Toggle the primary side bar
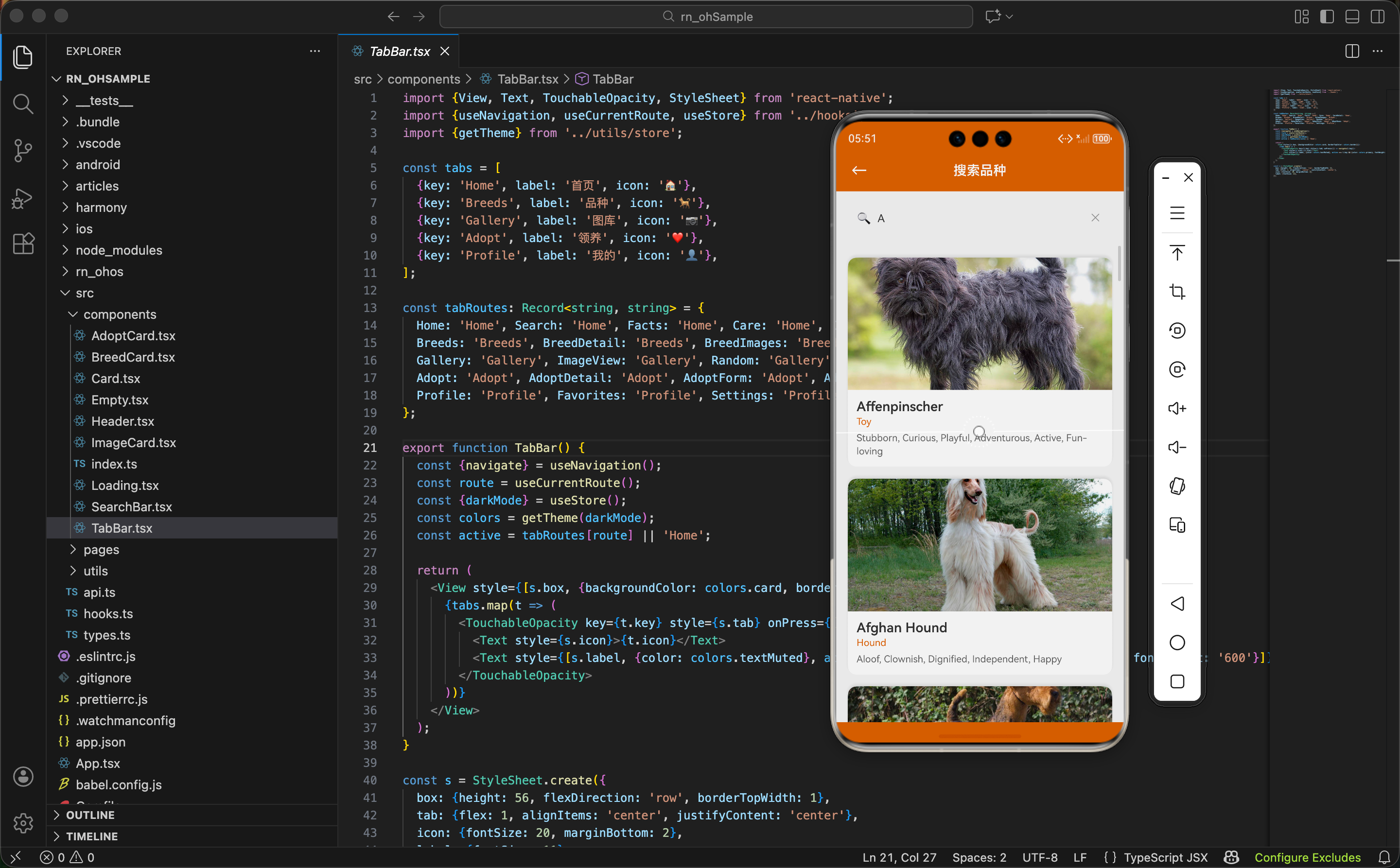 click(1327, 17)
